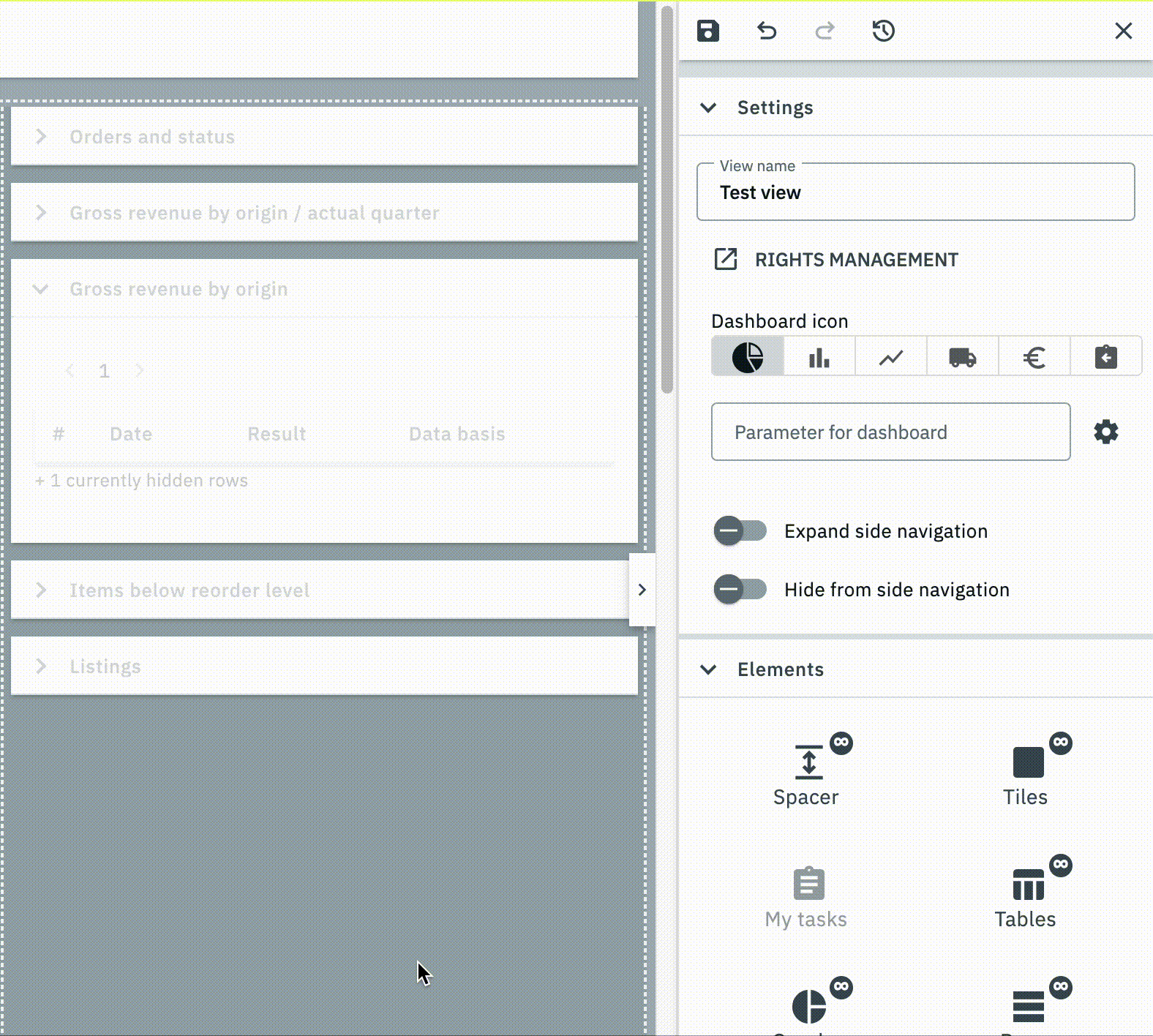Viewport: 1153px width, 1036px height.
Task: Select the pie chart dashboard icon
Action: tap(747, 358)
